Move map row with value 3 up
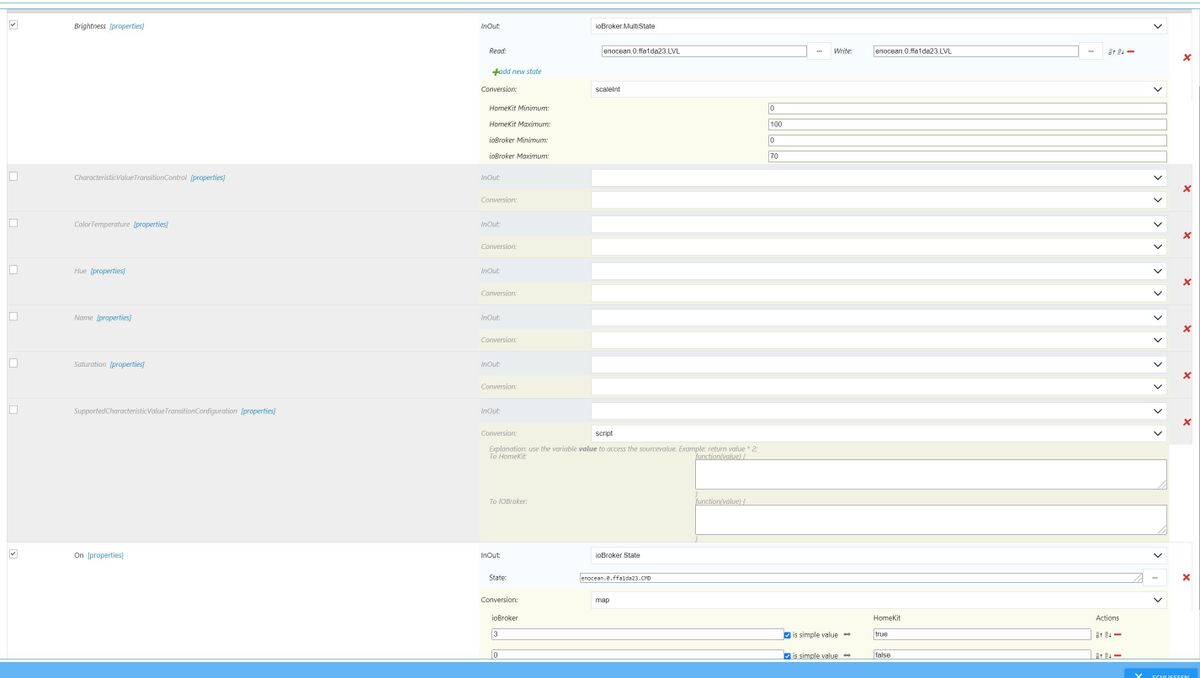 click(1099, 634)
